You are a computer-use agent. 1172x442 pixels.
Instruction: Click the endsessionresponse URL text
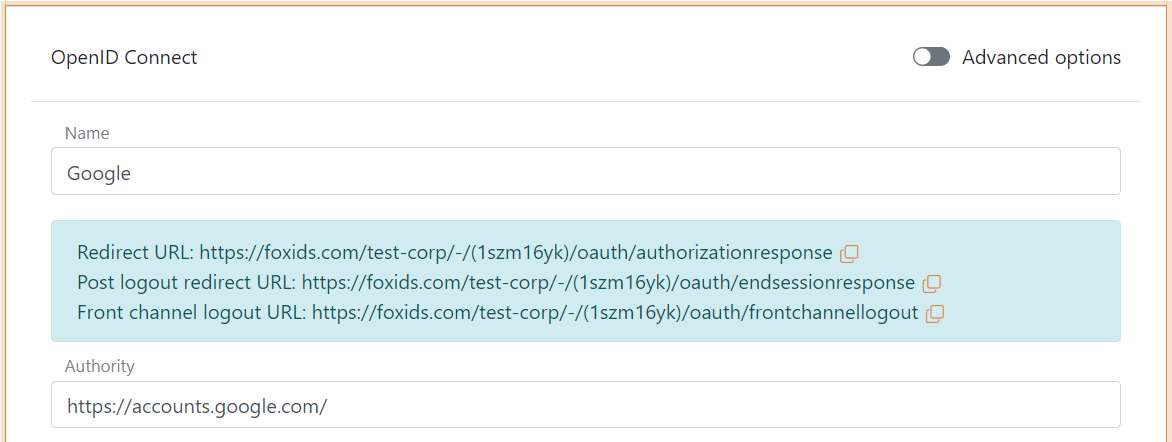608,282
